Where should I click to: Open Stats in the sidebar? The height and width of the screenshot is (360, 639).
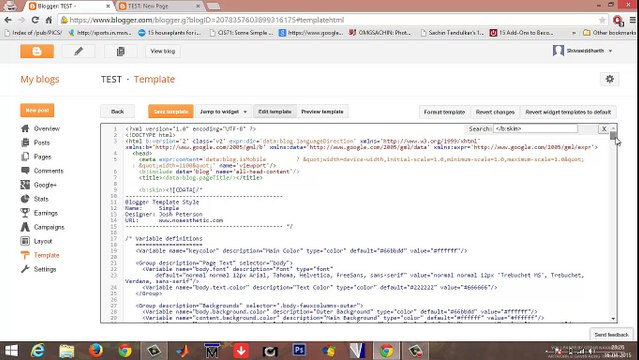41,199
